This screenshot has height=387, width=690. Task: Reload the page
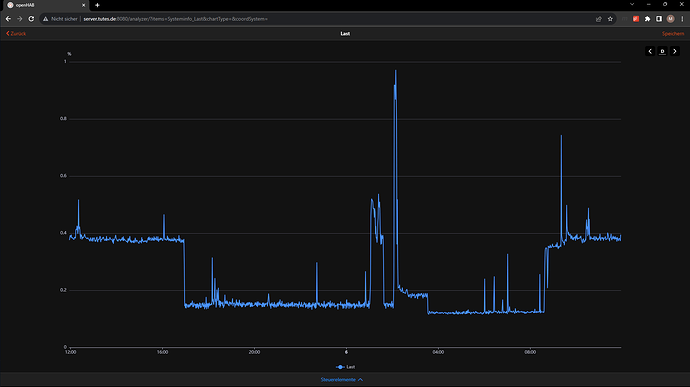[31, 19]
